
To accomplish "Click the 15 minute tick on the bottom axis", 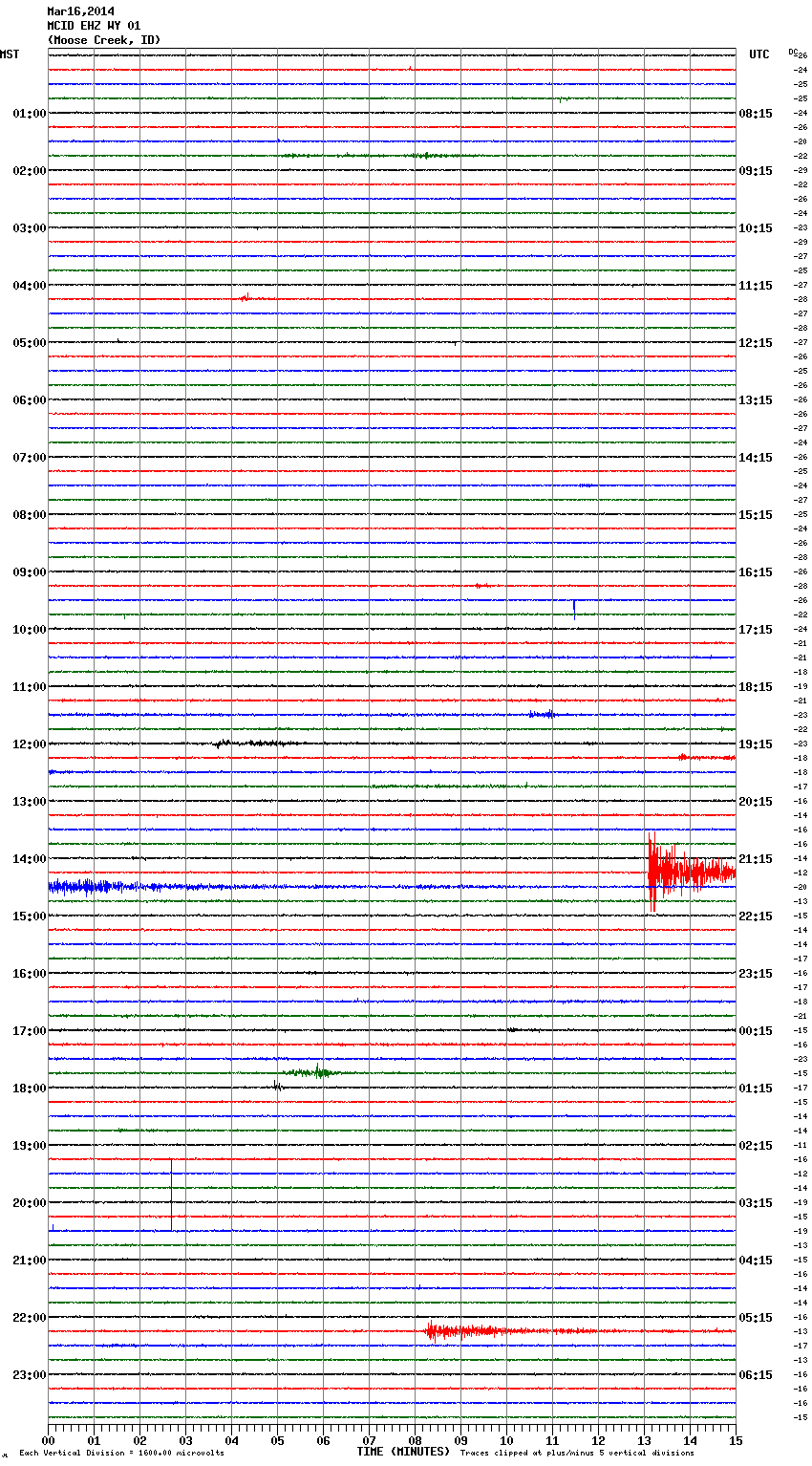I will (735, 1440).
